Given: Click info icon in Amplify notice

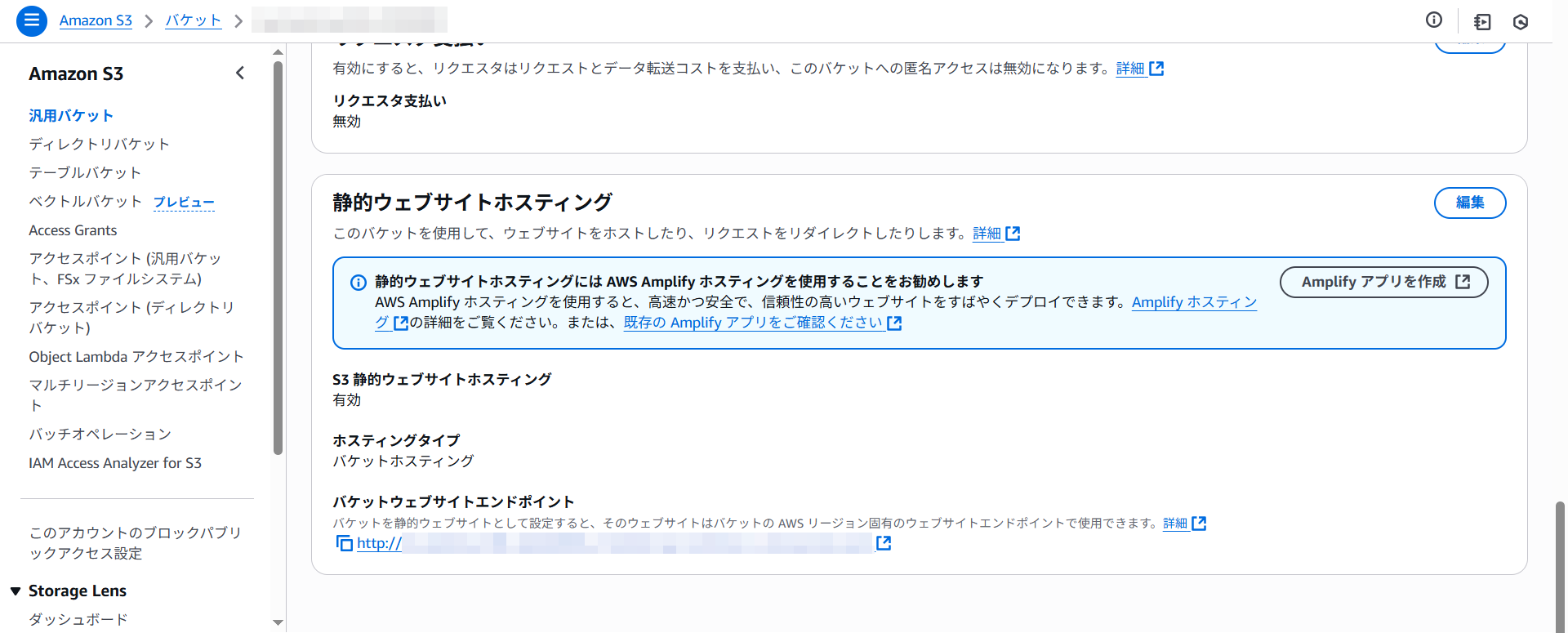Looking at the screenshot, I should [358, 283].
